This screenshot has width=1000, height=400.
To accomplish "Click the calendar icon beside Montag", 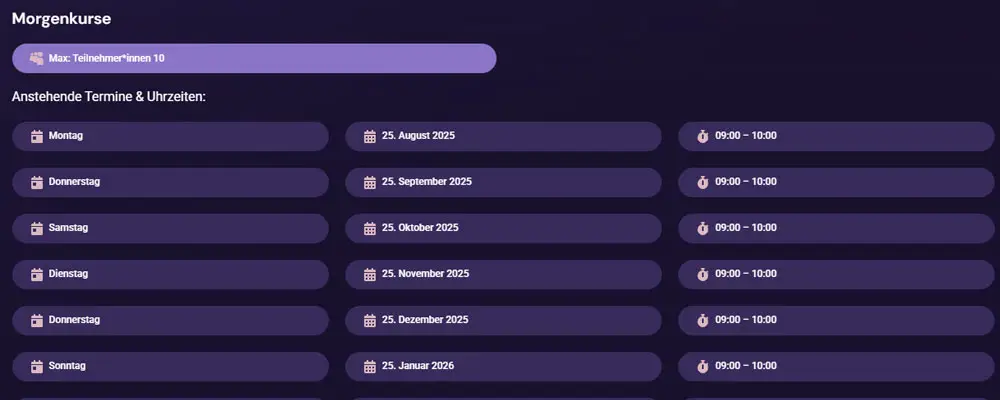I will (37, 136).
